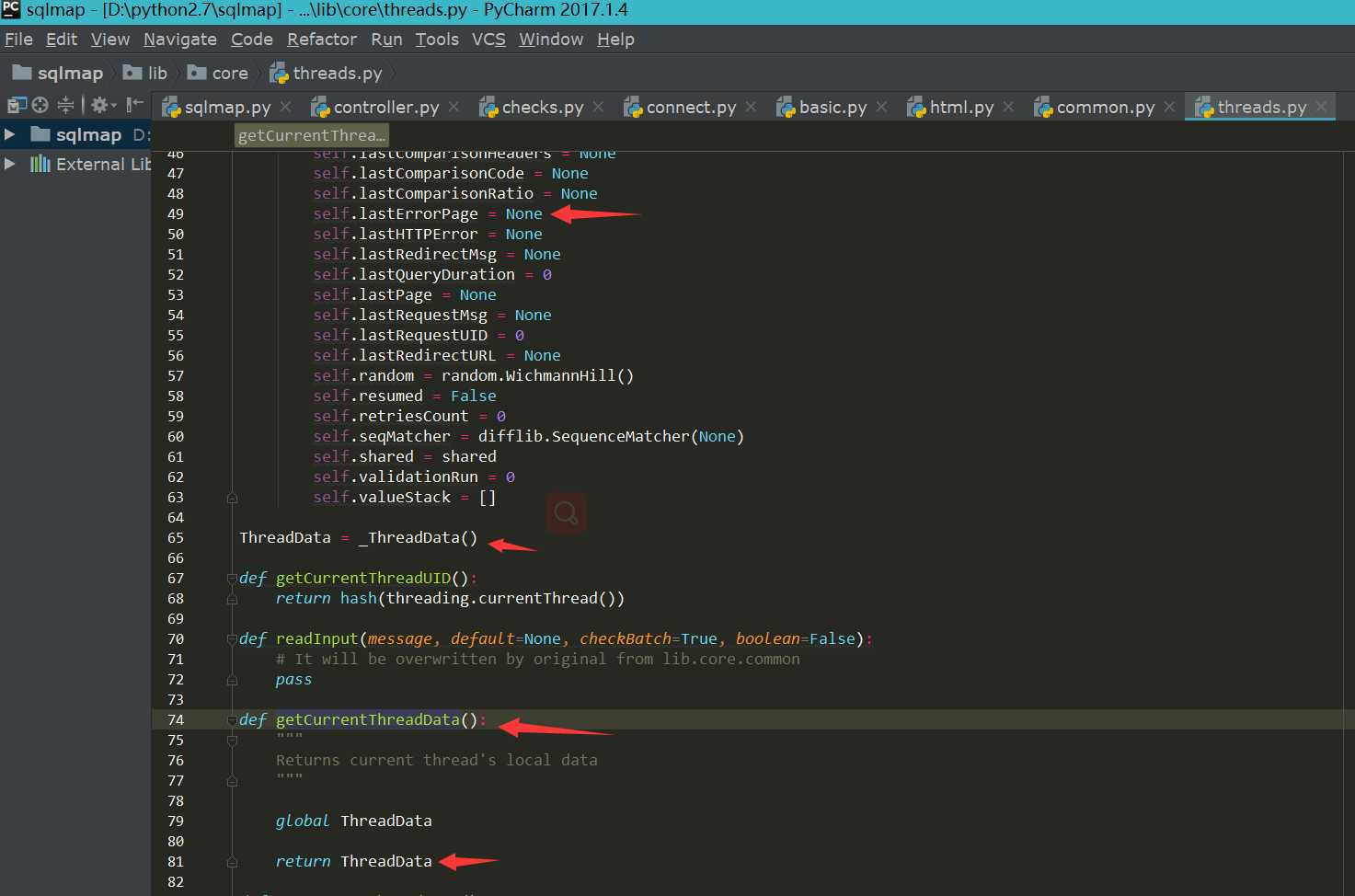
Task: Close the common.py editor tab
Action: pos(1170,107)
